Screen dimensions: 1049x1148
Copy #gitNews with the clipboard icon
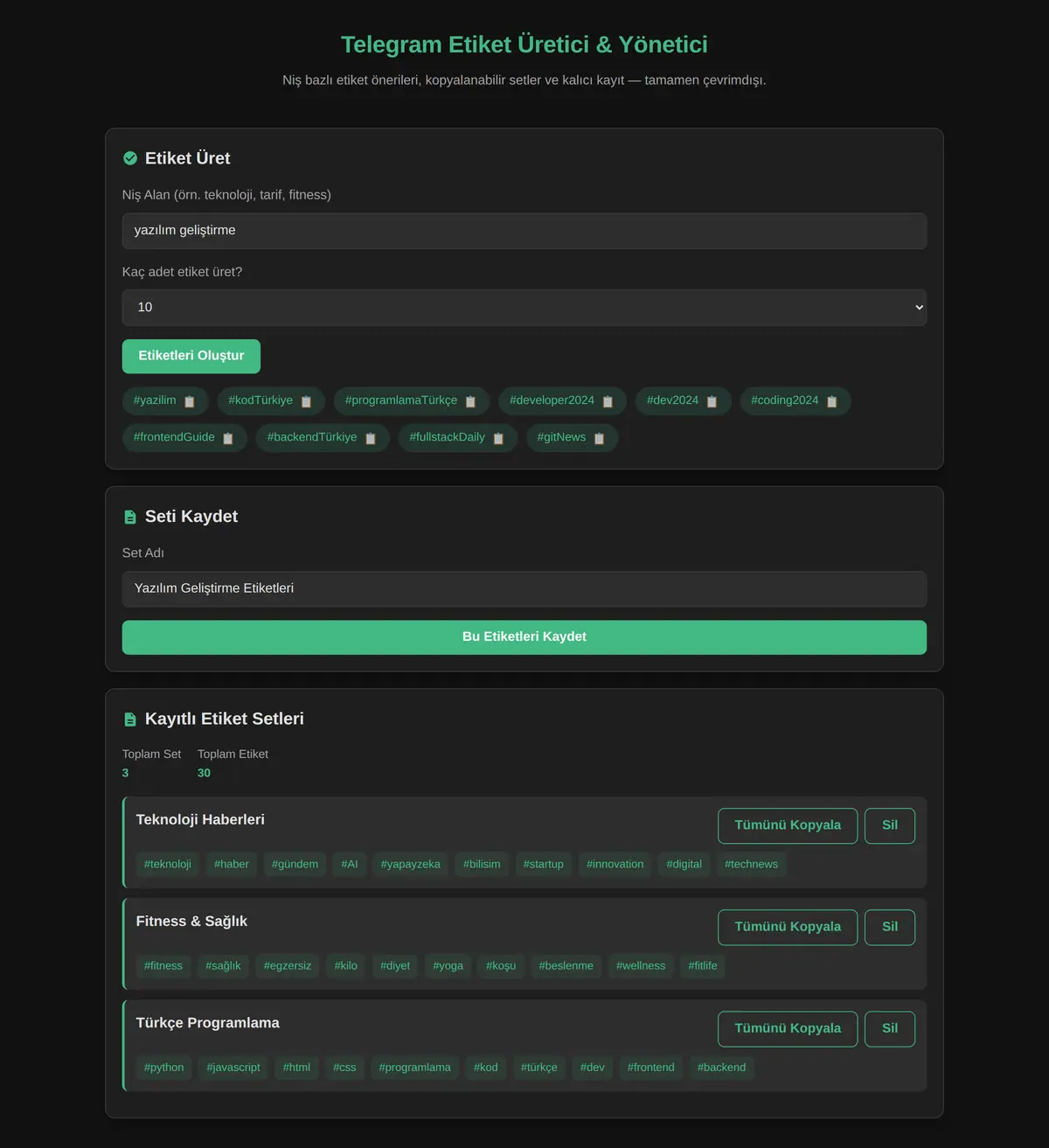[x=600, y=438]
